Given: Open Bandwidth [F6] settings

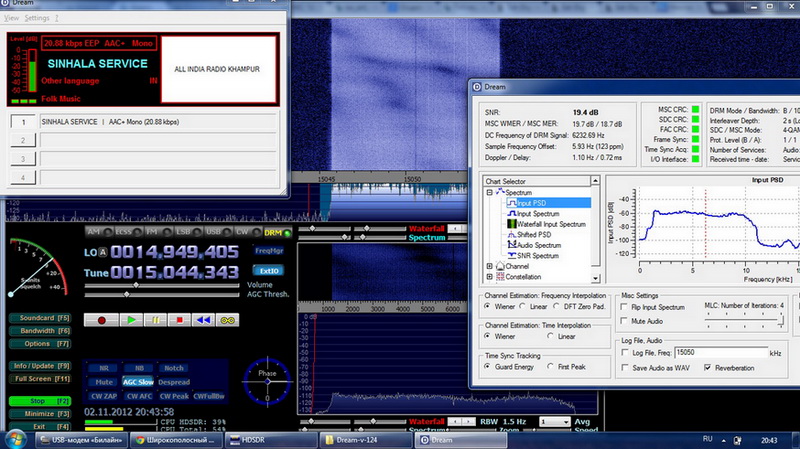Looking at the screenshot, I should pos(40,331).
